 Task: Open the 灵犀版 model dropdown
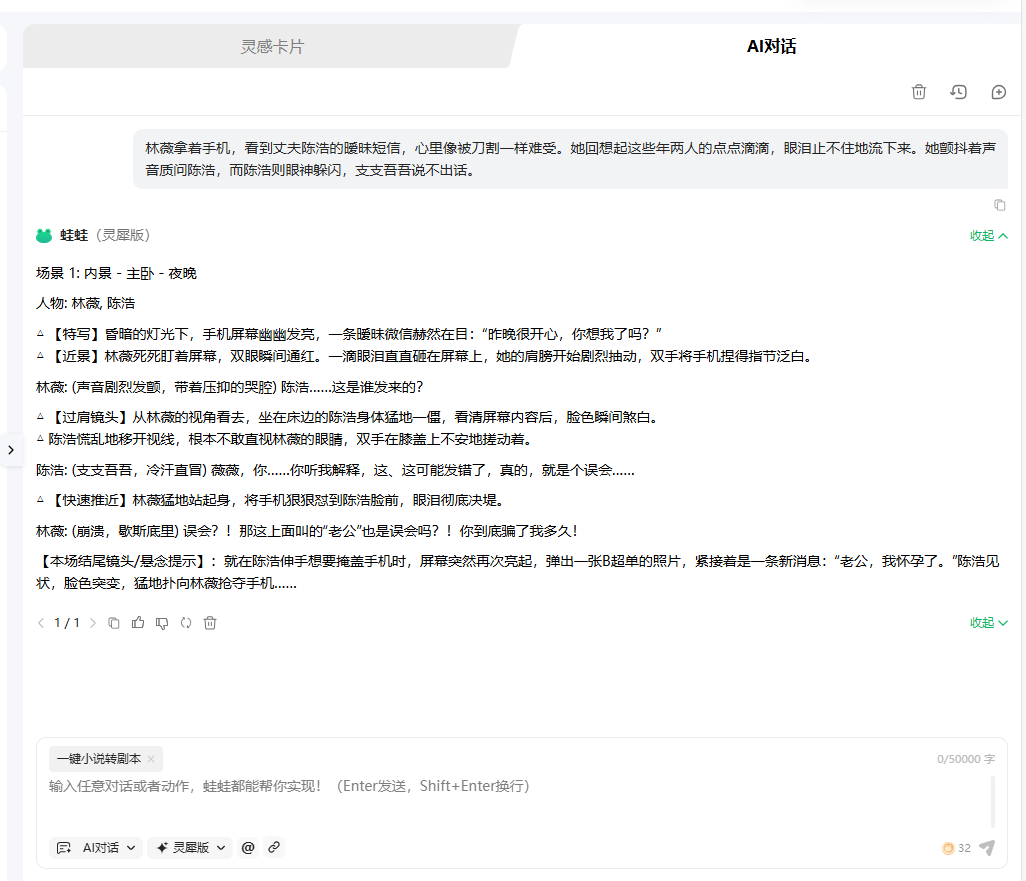click(x=190, y=848)
